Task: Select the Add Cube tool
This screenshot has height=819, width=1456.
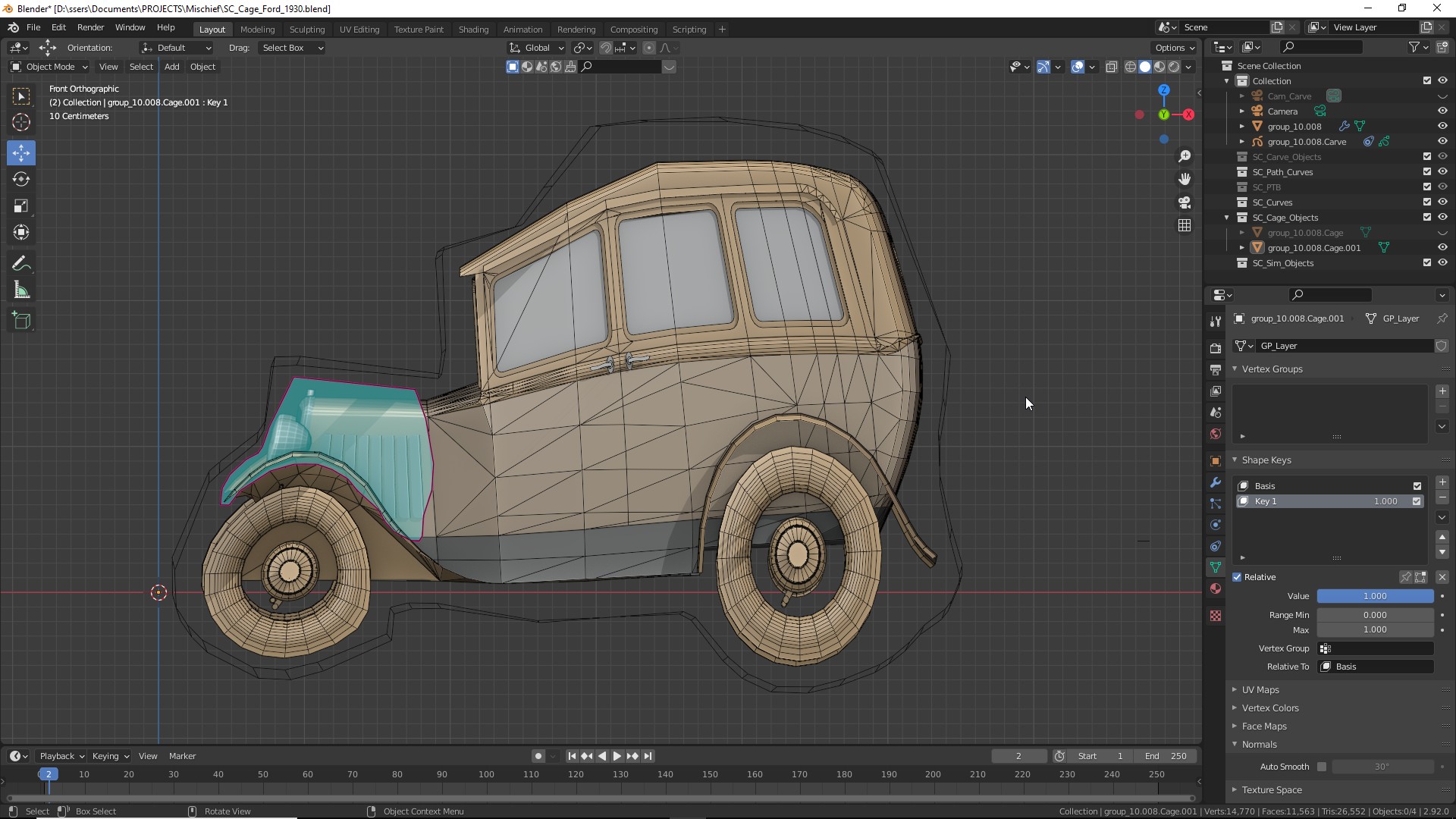Action: click(x=21, y=320)
